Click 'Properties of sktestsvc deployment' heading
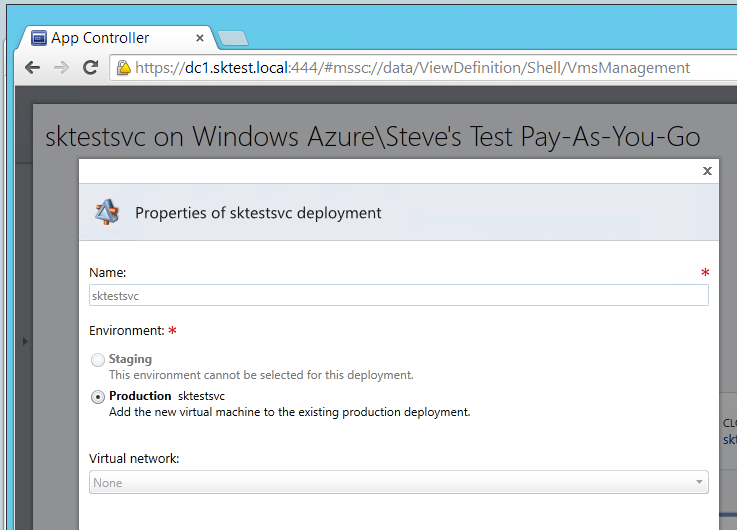 [x=258, y=213]
